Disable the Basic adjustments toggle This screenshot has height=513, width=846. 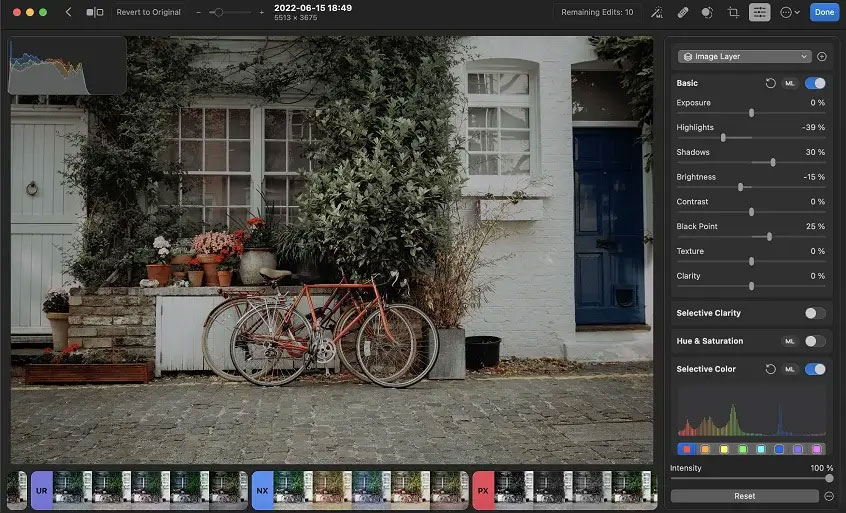pos(815,83)
